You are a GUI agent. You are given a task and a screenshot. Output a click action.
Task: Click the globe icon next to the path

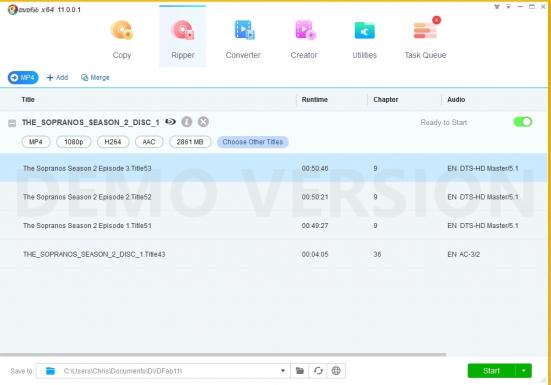pos(336,371)
